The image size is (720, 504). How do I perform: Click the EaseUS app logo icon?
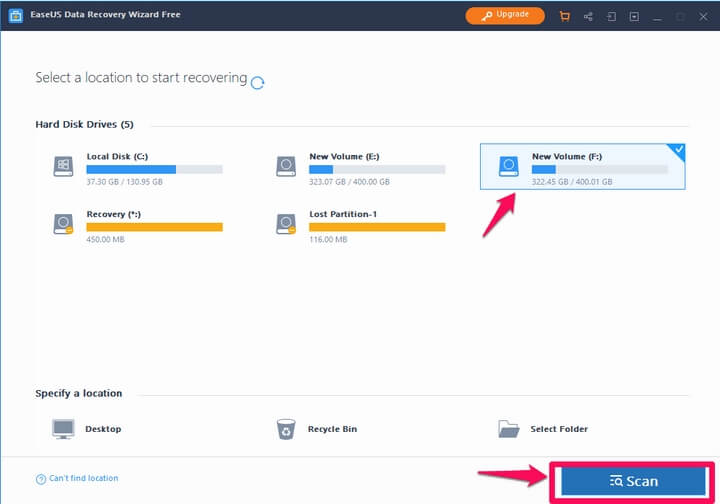[x=16, y=15]
